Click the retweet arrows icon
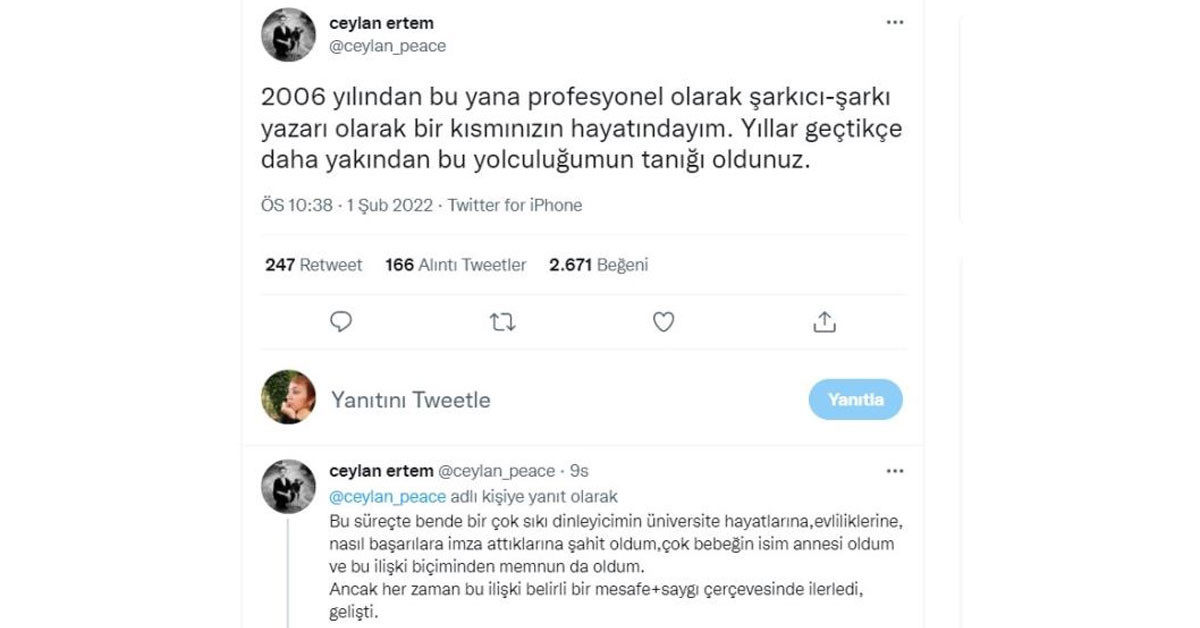This screenshot has height=628, width=1200. [x=502, y=322]
